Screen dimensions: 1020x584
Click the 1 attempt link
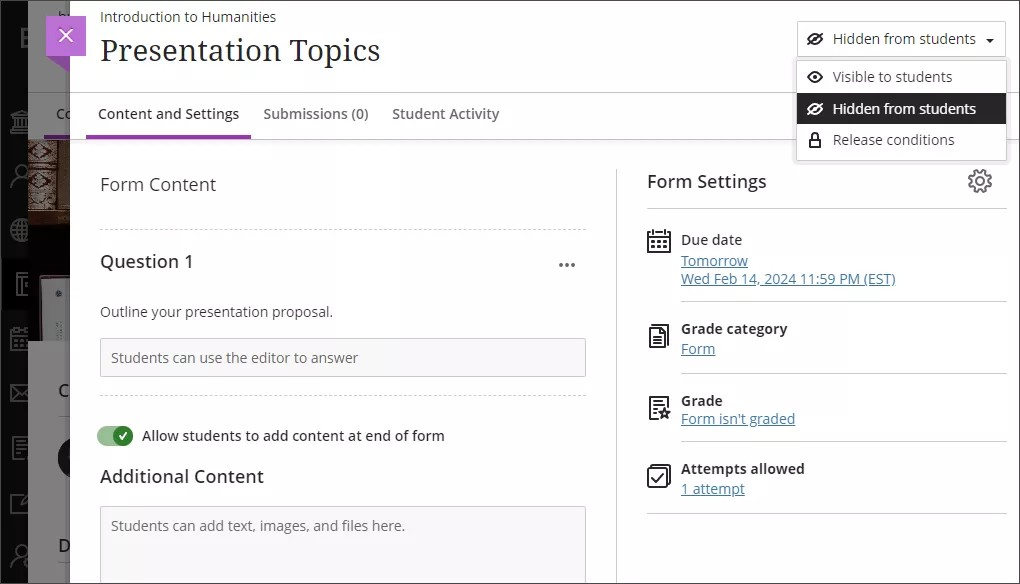713,488
